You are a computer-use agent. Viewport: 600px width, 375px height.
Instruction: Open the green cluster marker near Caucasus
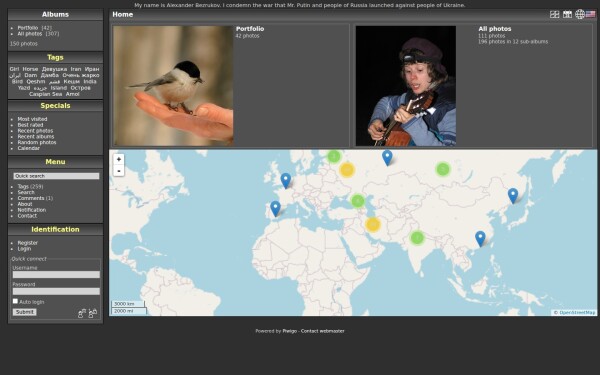pos(358,201)
